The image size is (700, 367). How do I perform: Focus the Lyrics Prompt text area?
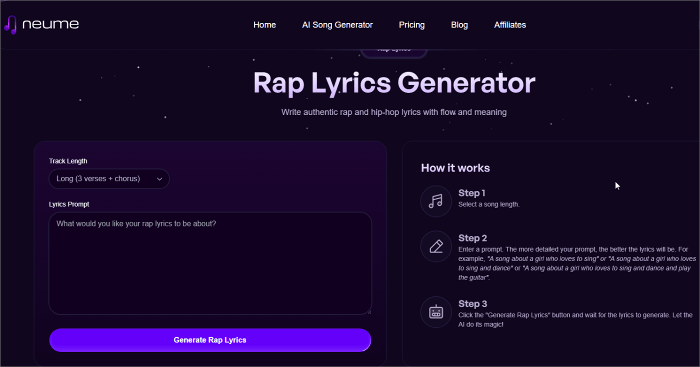point(210,263)
